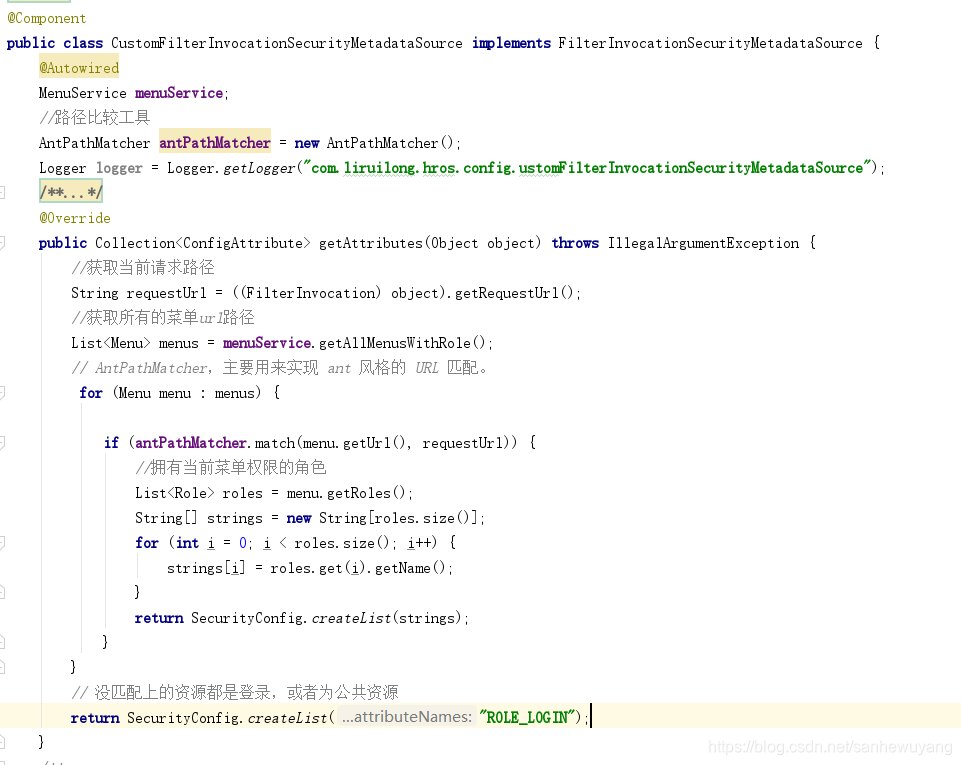Click the getName() call
Screen dimensions: 961x765
(x=409, y=568)
